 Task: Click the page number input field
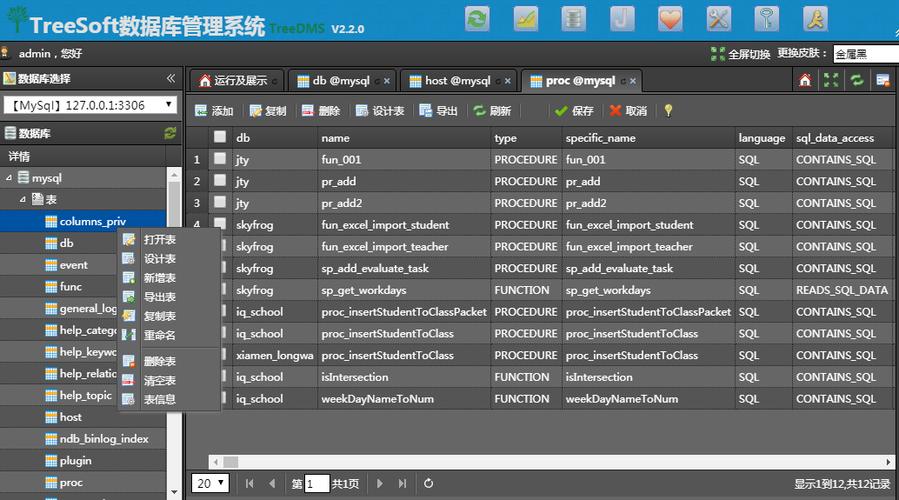pos(317,483)
